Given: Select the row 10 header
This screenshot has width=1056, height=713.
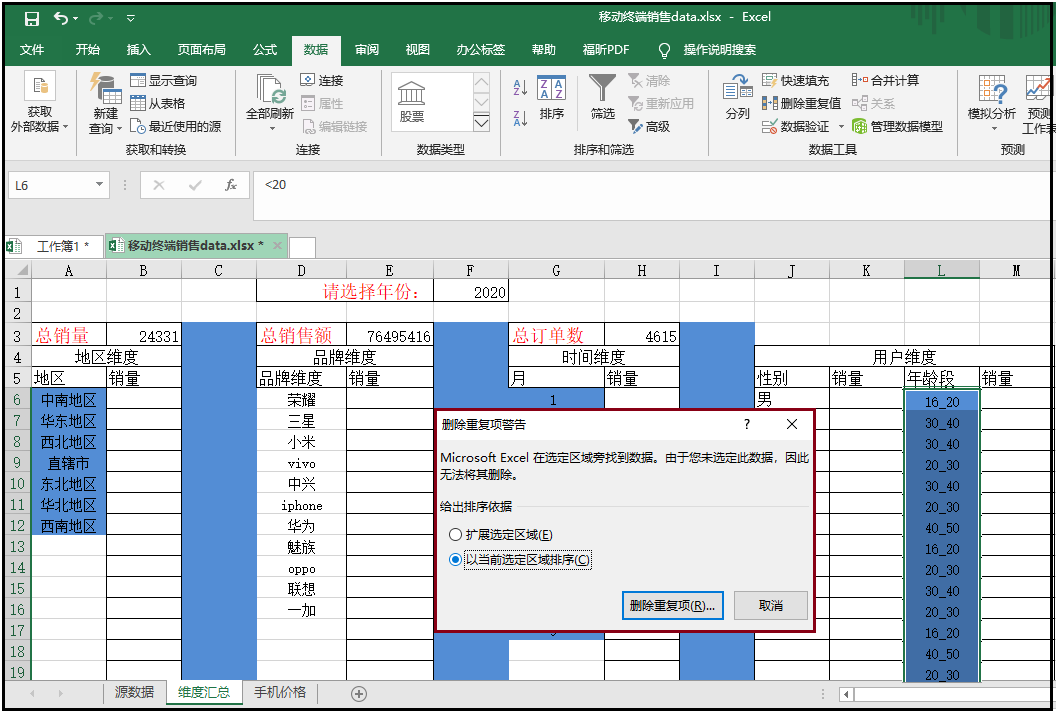Looking at the screenshot, I should 18,483.
